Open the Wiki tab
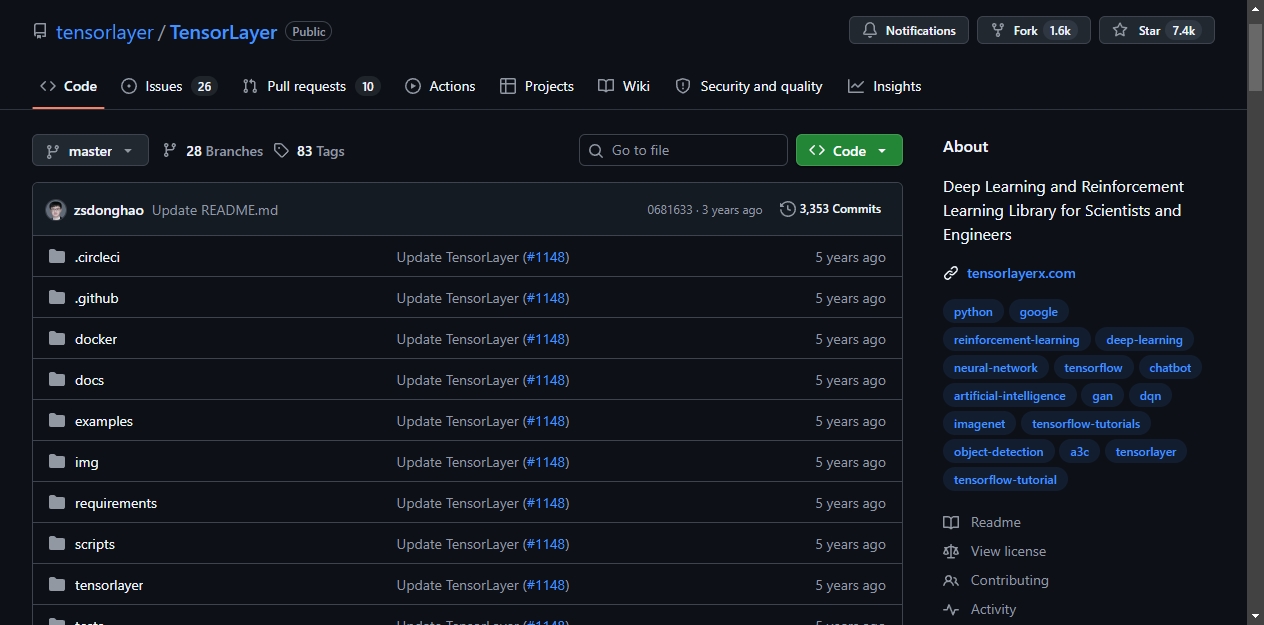1264x625 pixels. [x=624, y=86]
